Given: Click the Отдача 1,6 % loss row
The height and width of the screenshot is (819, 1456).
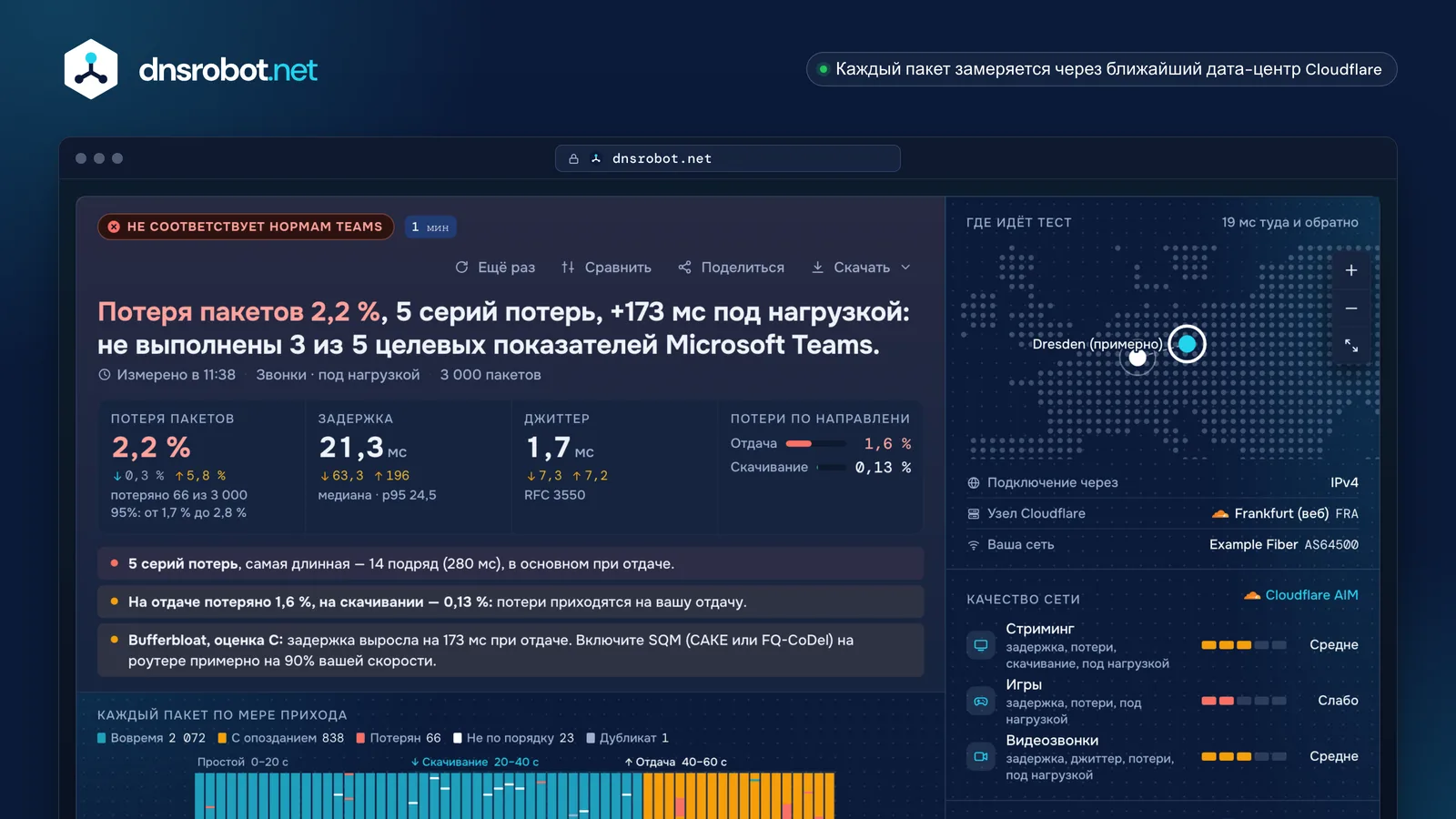Looking at the screenshot, I should click(821, 444).
